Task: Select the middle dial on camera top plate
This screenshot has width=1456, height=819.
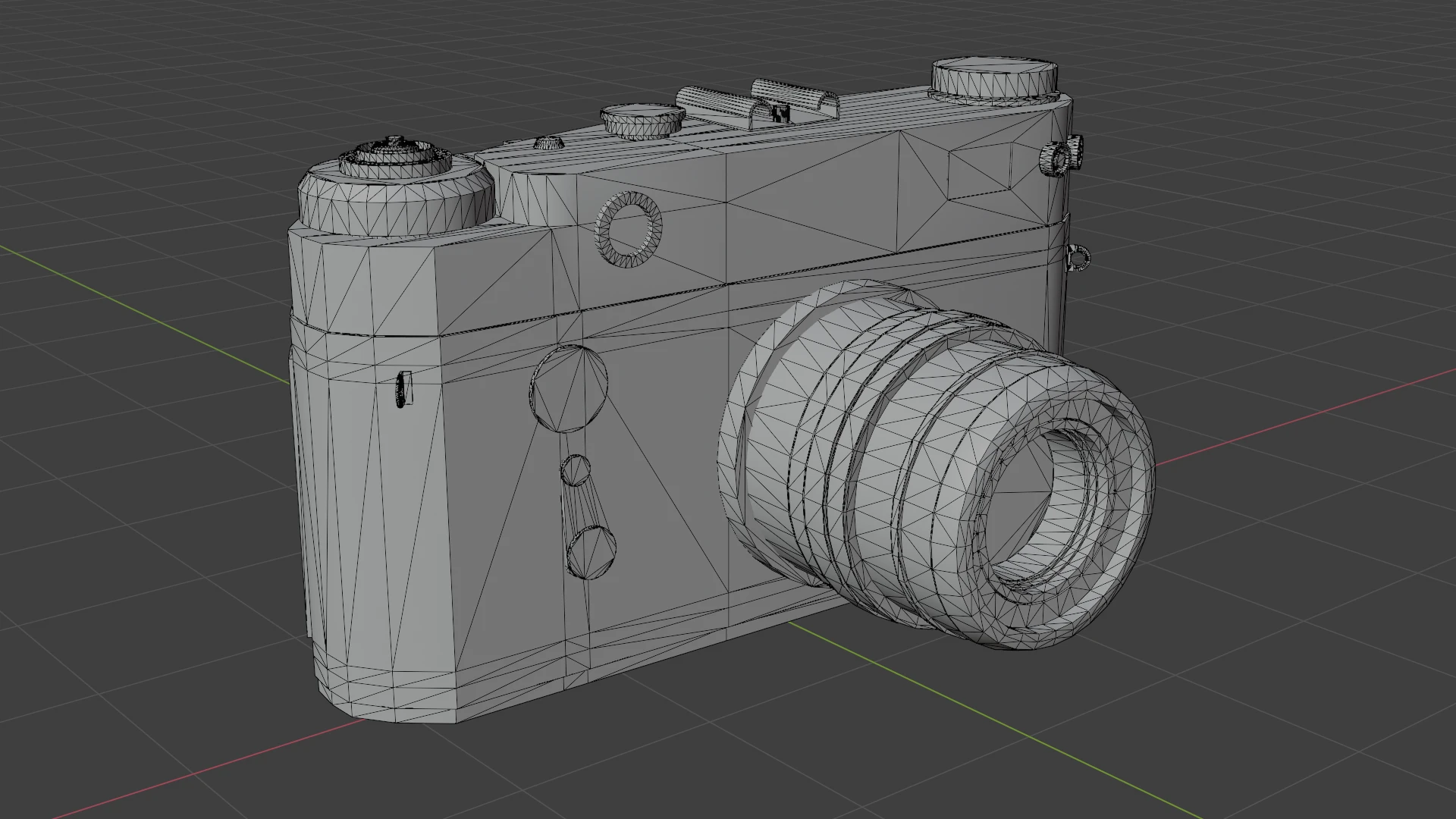Action: (x=642, y=121)
